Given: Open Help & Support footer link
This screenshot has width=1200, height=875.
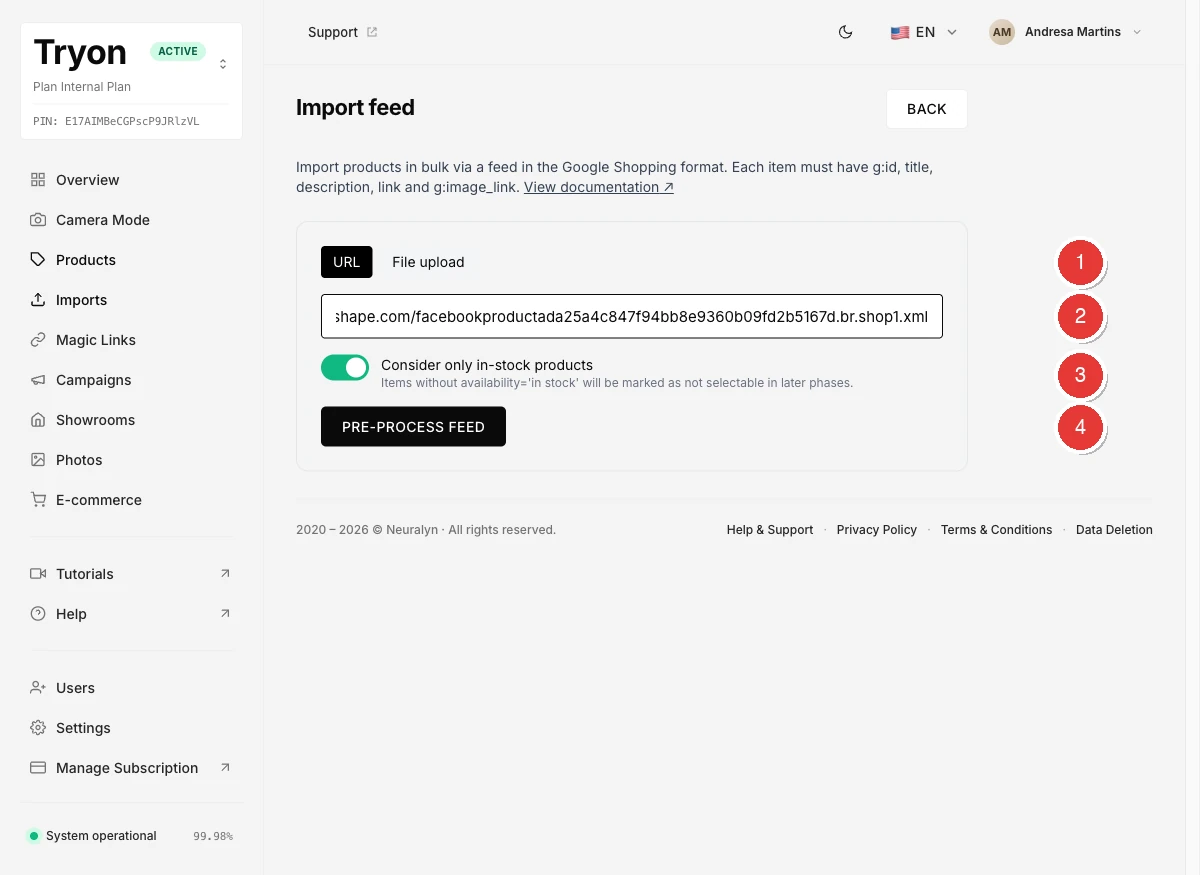Looking at the screenshot, I should (770, 530).
